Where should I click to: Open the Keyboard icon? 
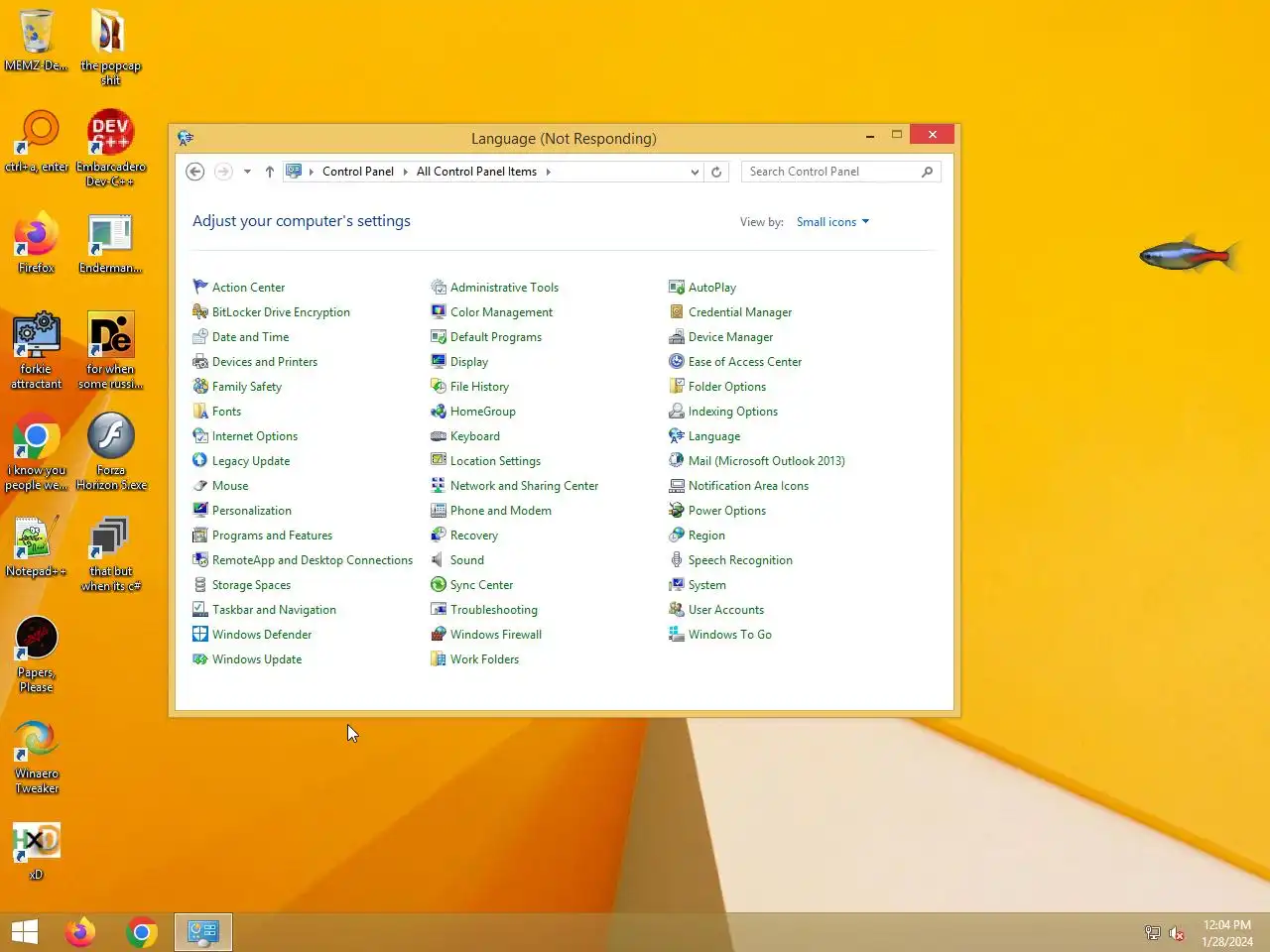pos(439,435)
